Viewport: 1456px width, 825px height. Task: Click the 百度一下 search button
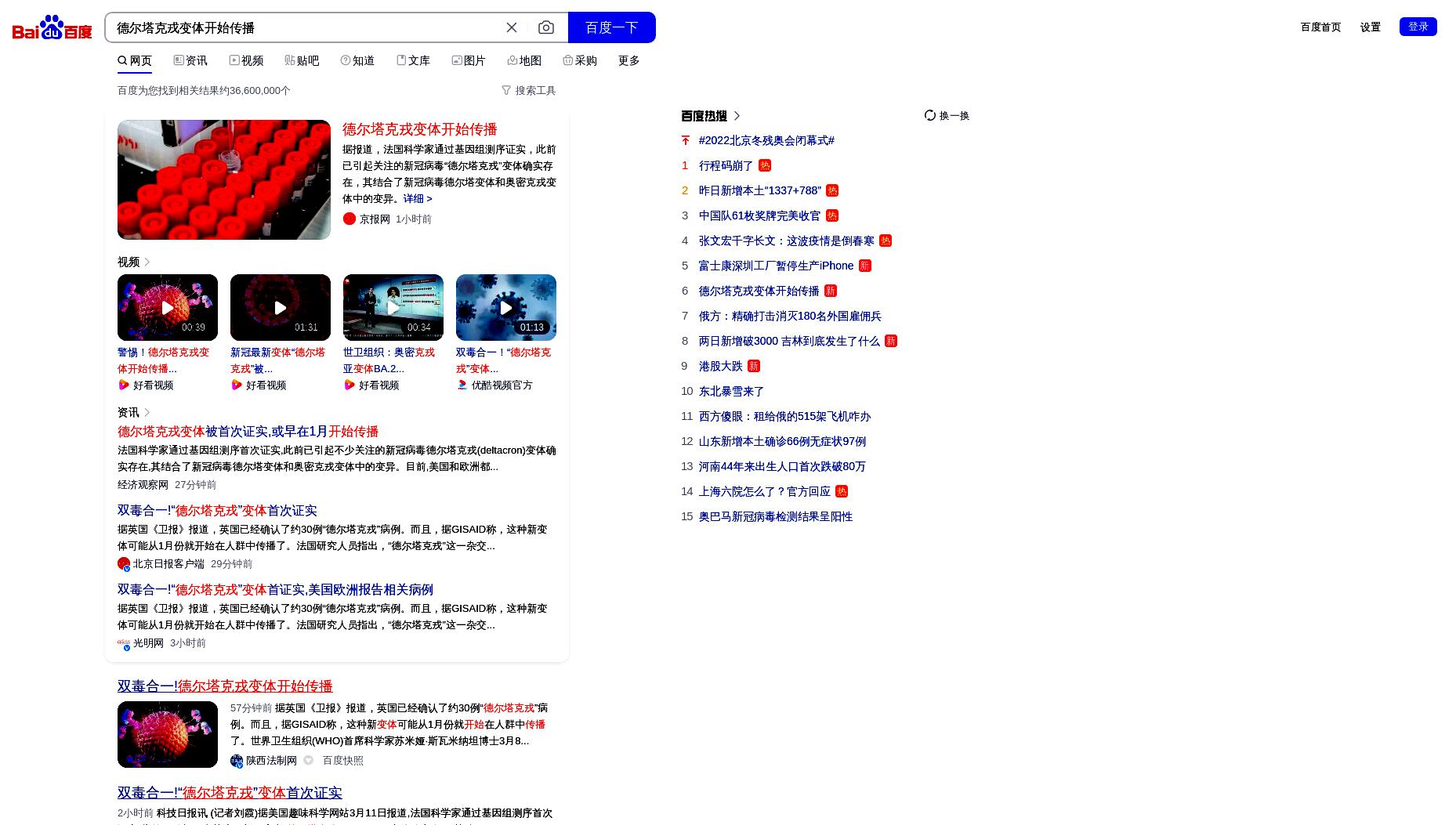point(611,27)
